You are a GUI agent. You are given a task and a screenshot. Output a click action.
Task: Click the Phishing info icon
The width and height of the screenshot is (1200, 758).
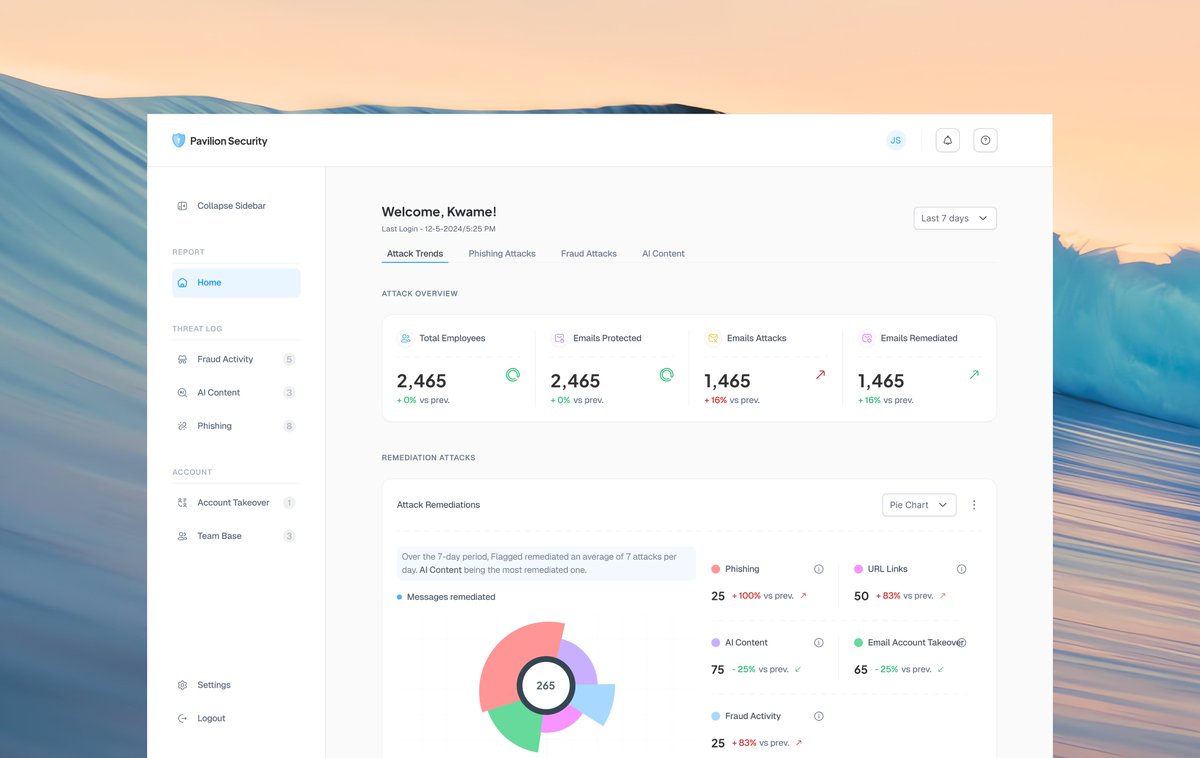pyautogui.click(x=819, y=569)
